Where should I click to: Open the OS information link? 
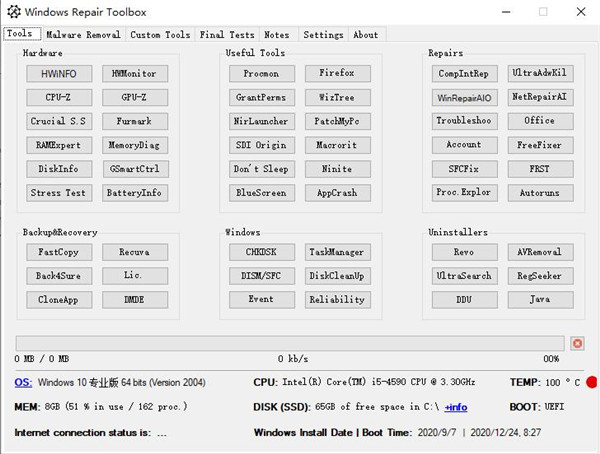click(x=23, y=382)
